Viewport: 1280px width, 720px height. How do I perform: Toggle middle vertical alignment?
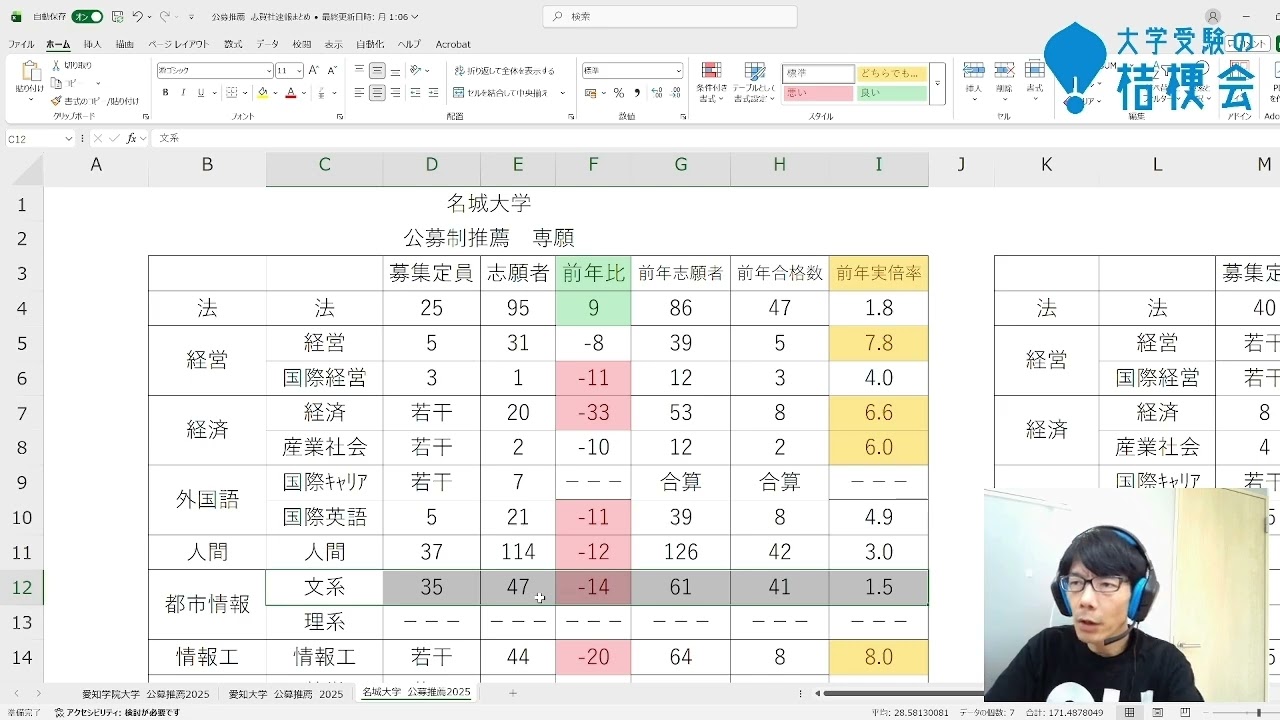click(378, 70)
